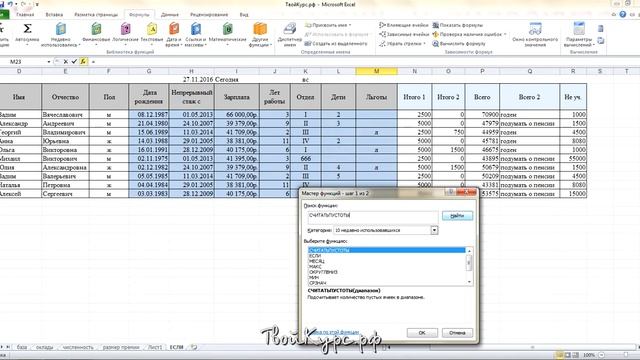The image size is (640, 360).
Task: Open Окно контрольного значения watch window
Action: (535, 34)
